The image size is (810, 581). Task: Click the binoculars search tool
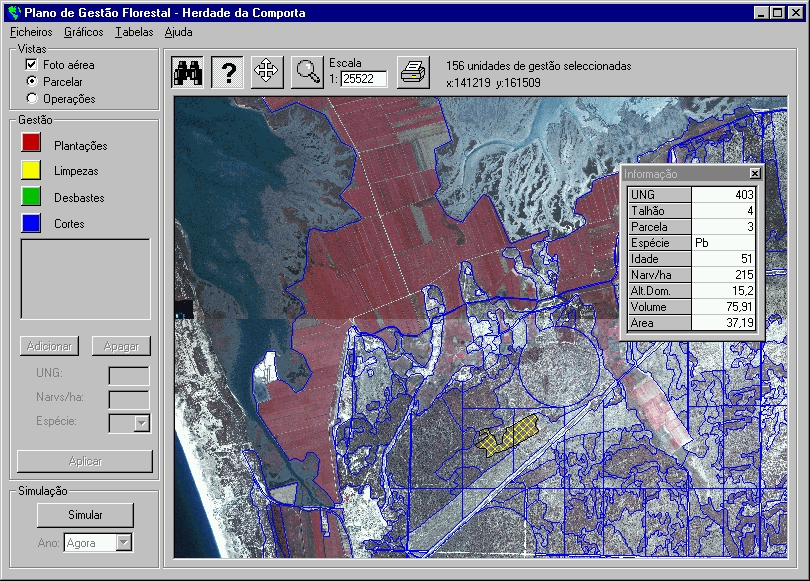tap(188, 72)
